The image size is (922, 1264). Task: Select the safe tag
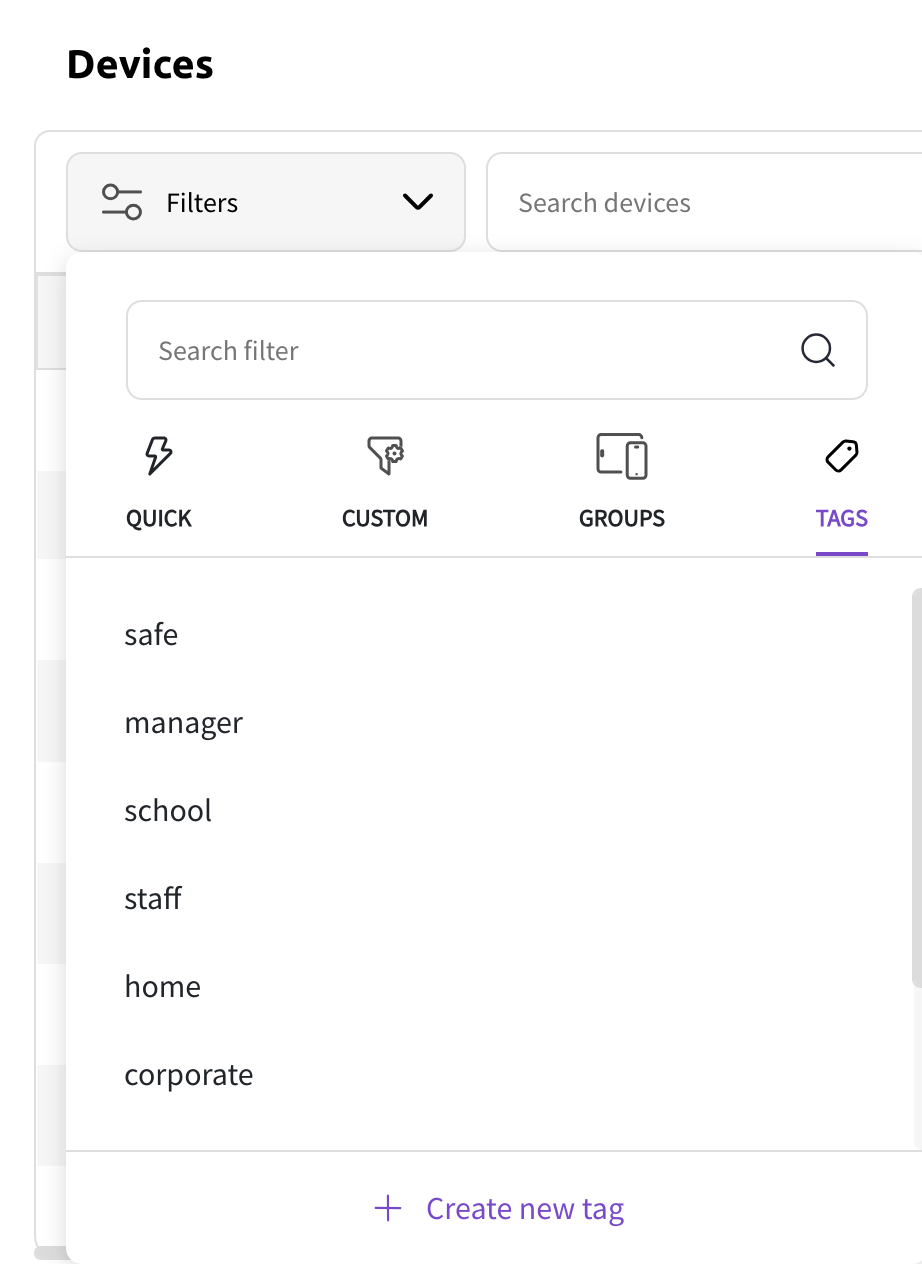pos(151,634)
